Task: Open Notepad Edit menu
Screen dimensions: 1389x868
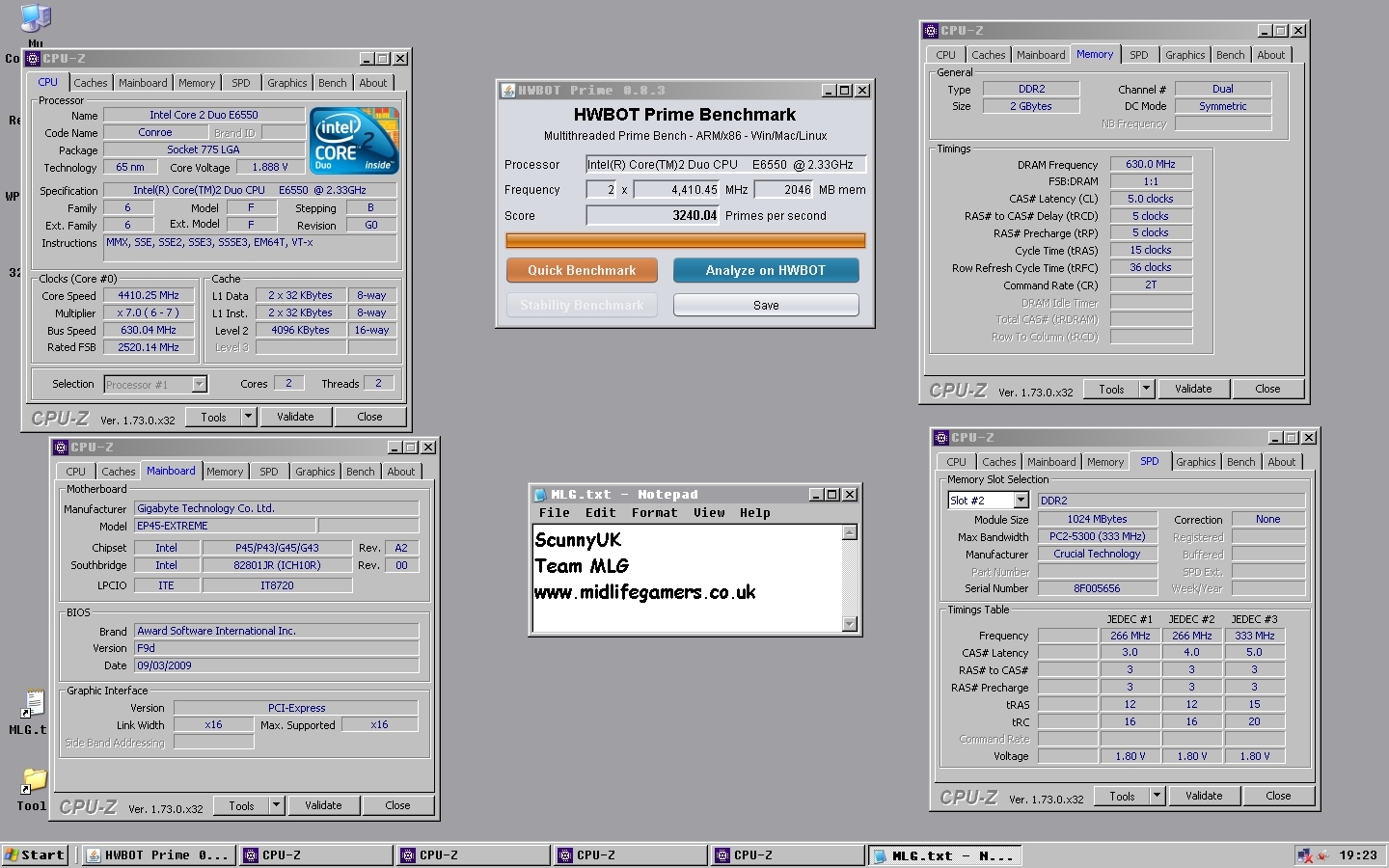Action: [600, 513]
